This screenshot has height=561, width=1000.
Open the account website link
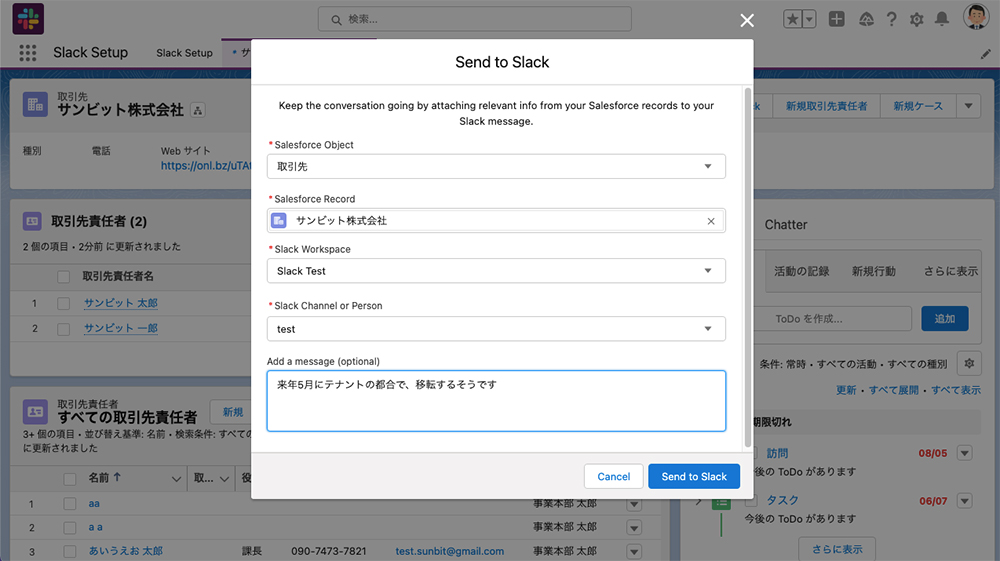(x=205, y=166)
